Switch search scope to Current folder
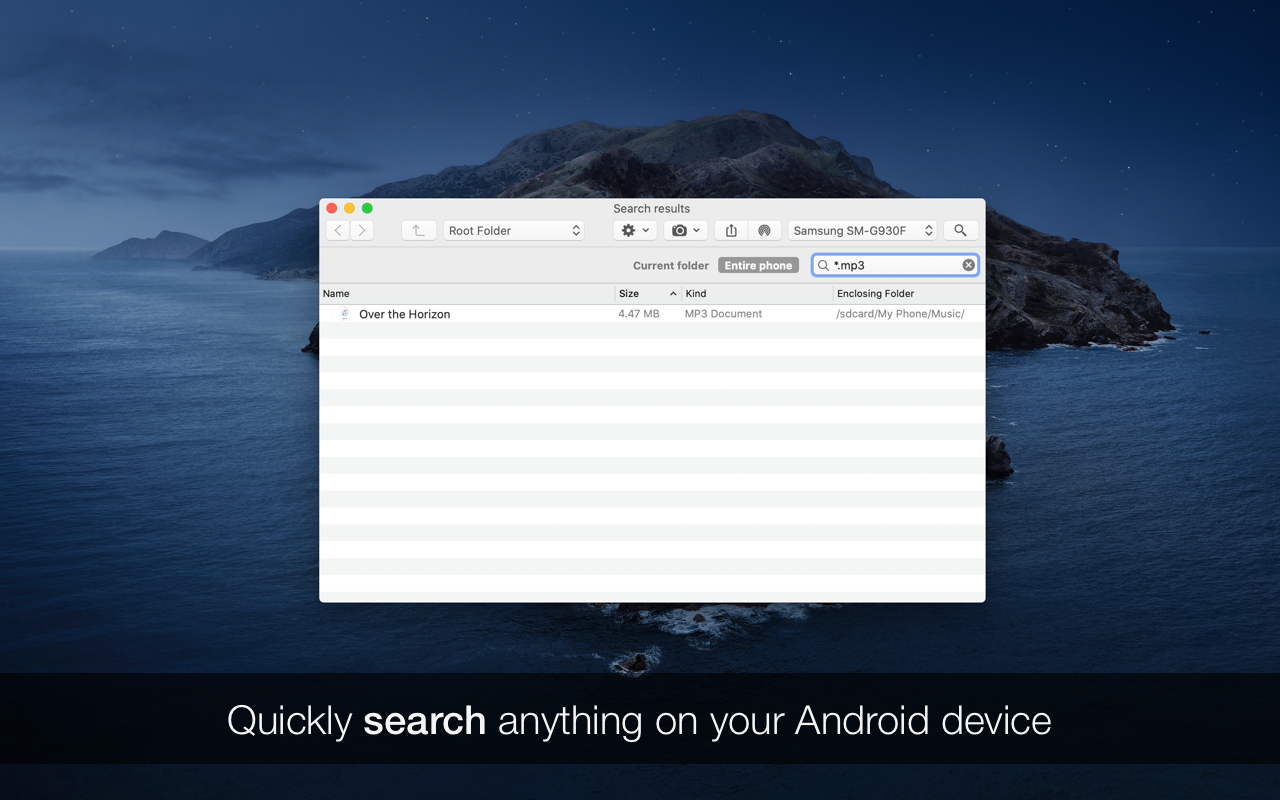 [671, 266]
